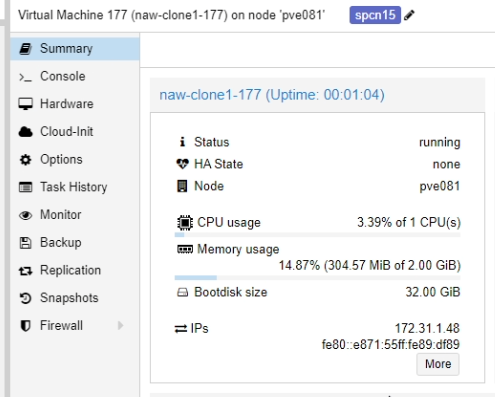The height and width of the screenshot is (397, 495).
Task: Click the Backup floppy disk icon
Action: (25, 243)
